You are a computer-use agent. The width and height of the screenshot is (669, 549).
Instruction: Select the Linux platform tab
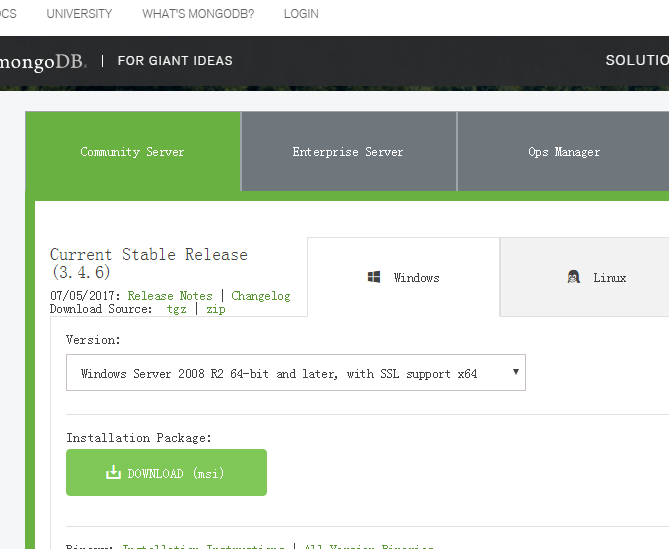pyautogui.click(x=585, y=277)
